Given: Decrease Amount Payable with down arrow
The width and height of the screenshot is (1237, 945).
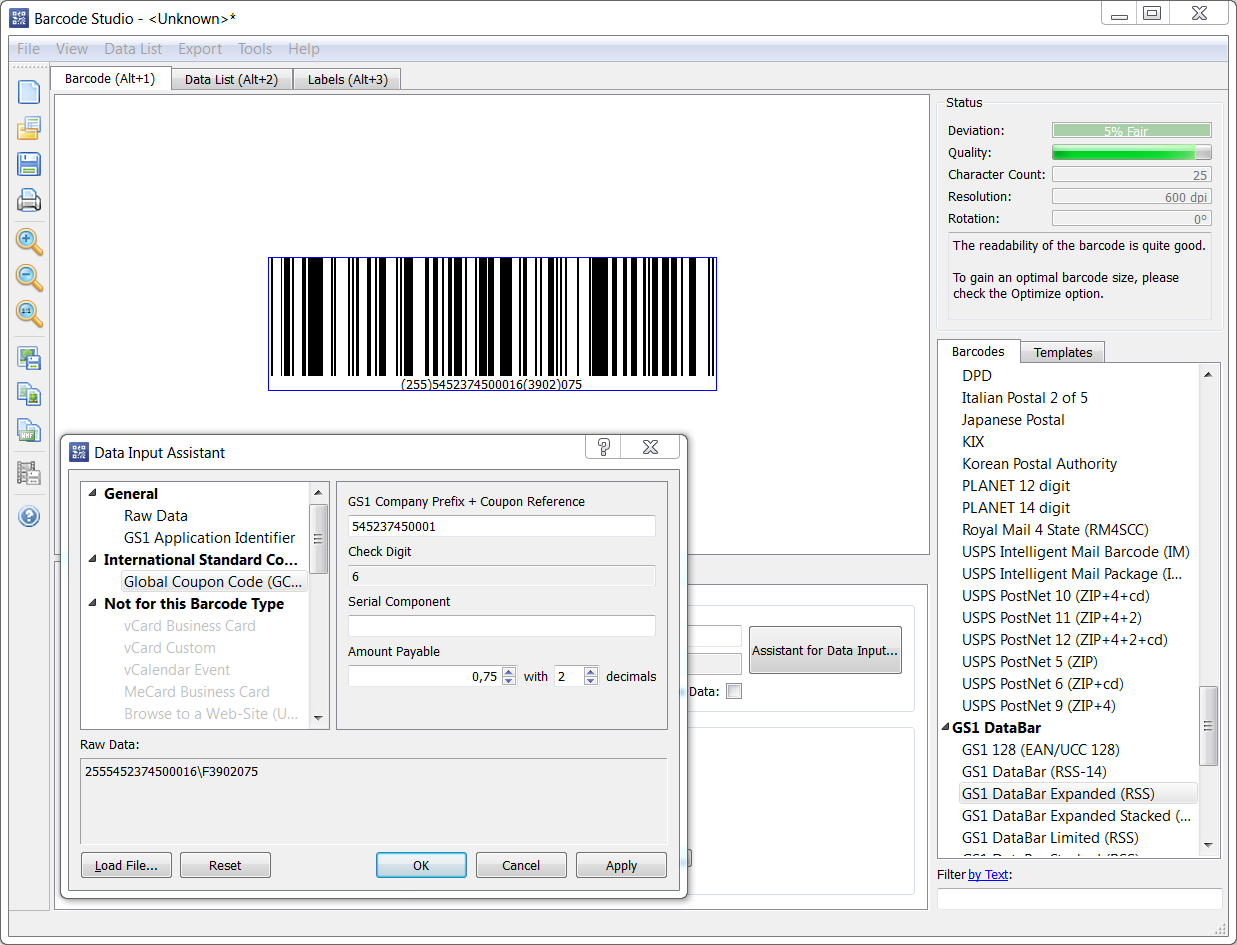Looking at the screenshot, I should (x=509, y=681).
